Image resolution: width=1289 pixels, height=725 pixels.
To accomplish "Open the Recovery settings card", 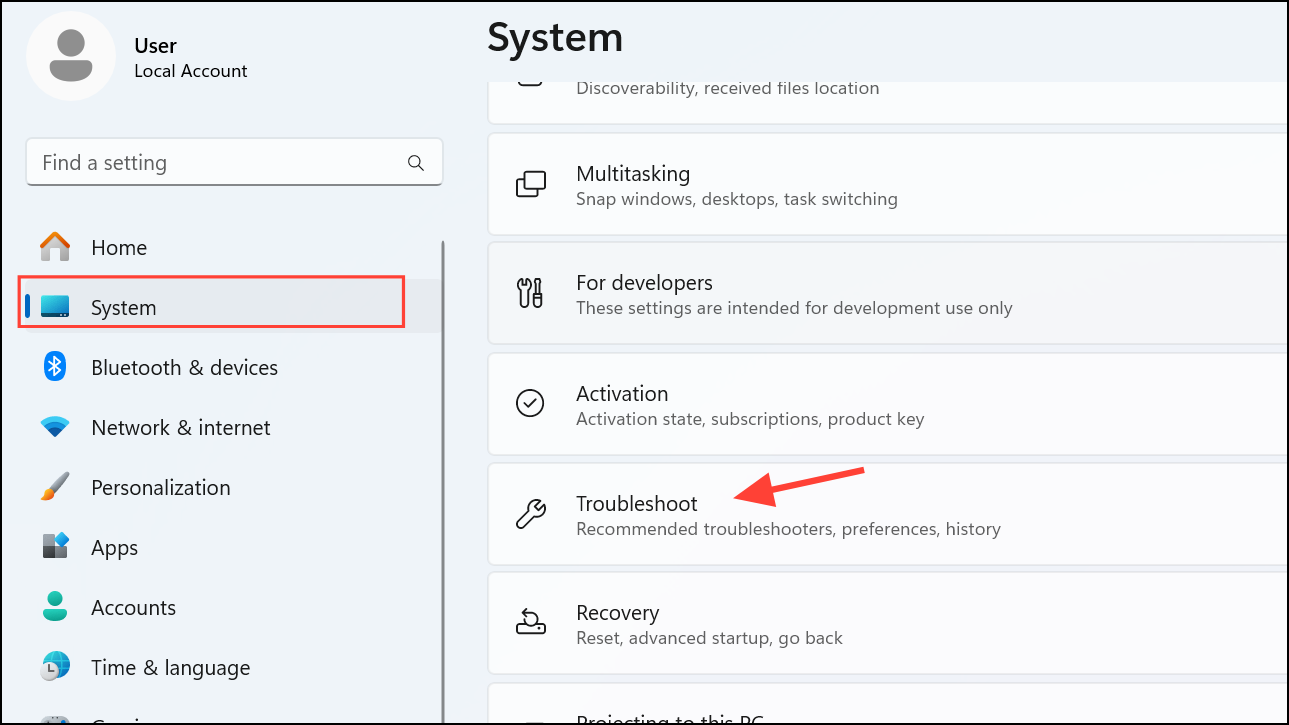I will point(888,624).
